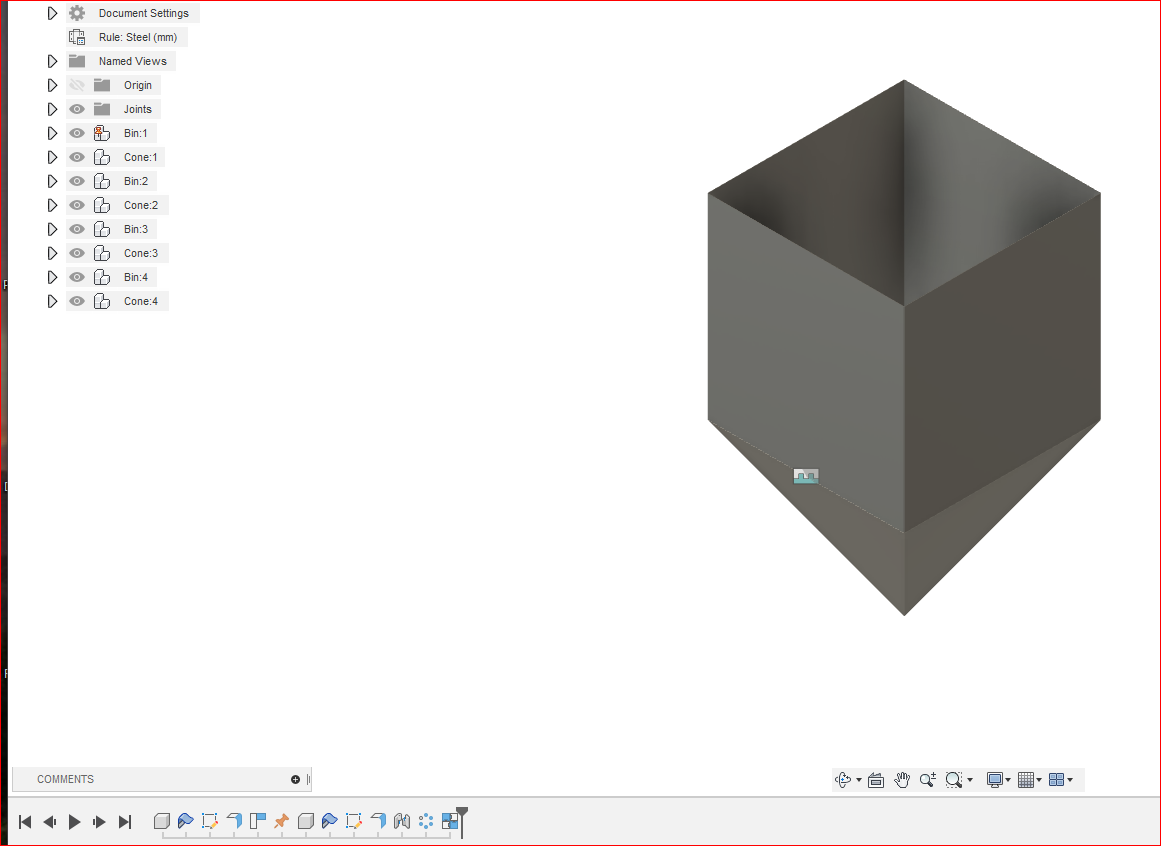This screenshot has width=1161, height=846.
Task: Click the timeline position marker handle
Action: [462, 813]
